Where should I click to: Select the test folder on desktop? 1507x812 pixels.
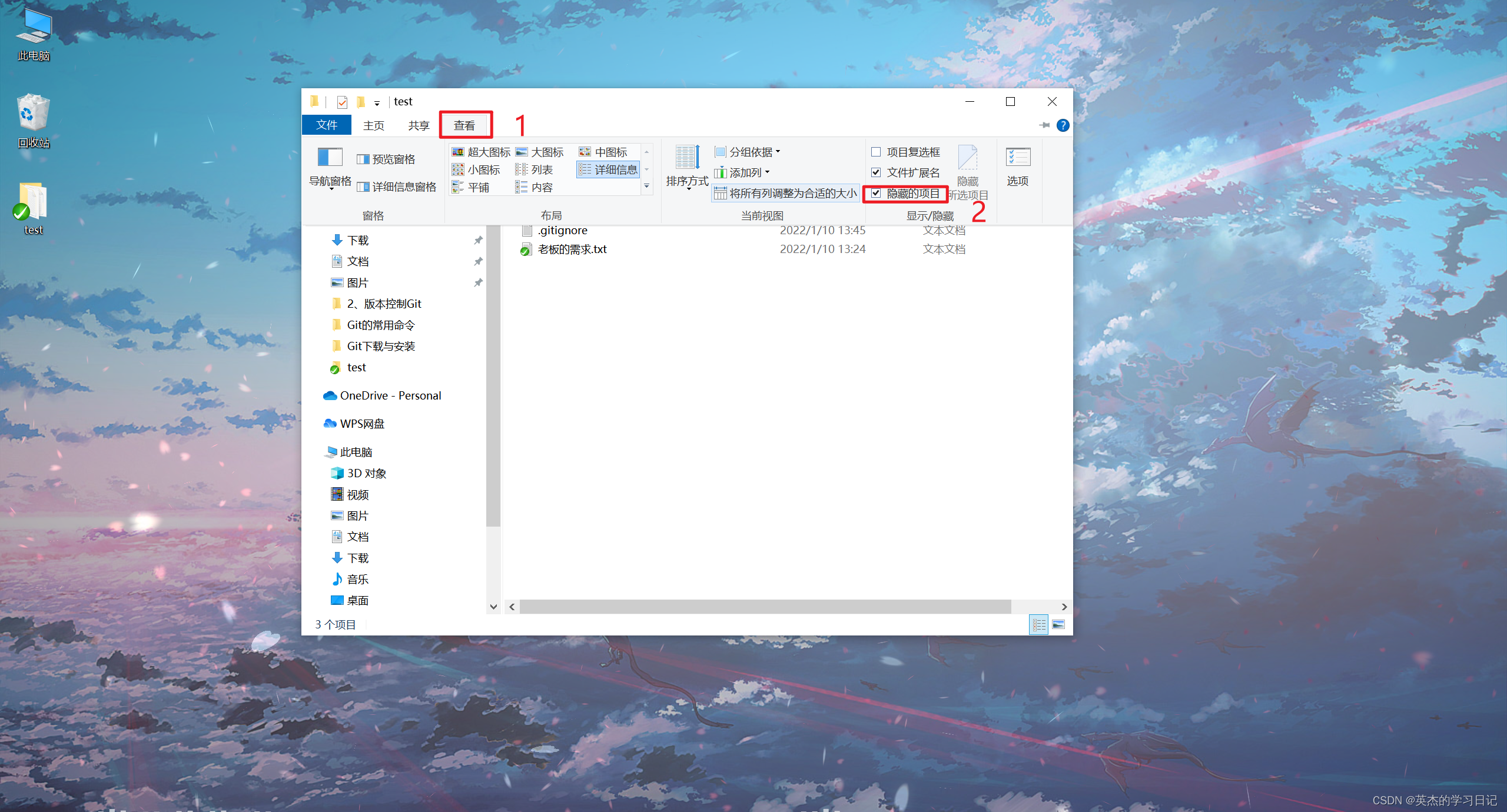(x=33, y=208)
